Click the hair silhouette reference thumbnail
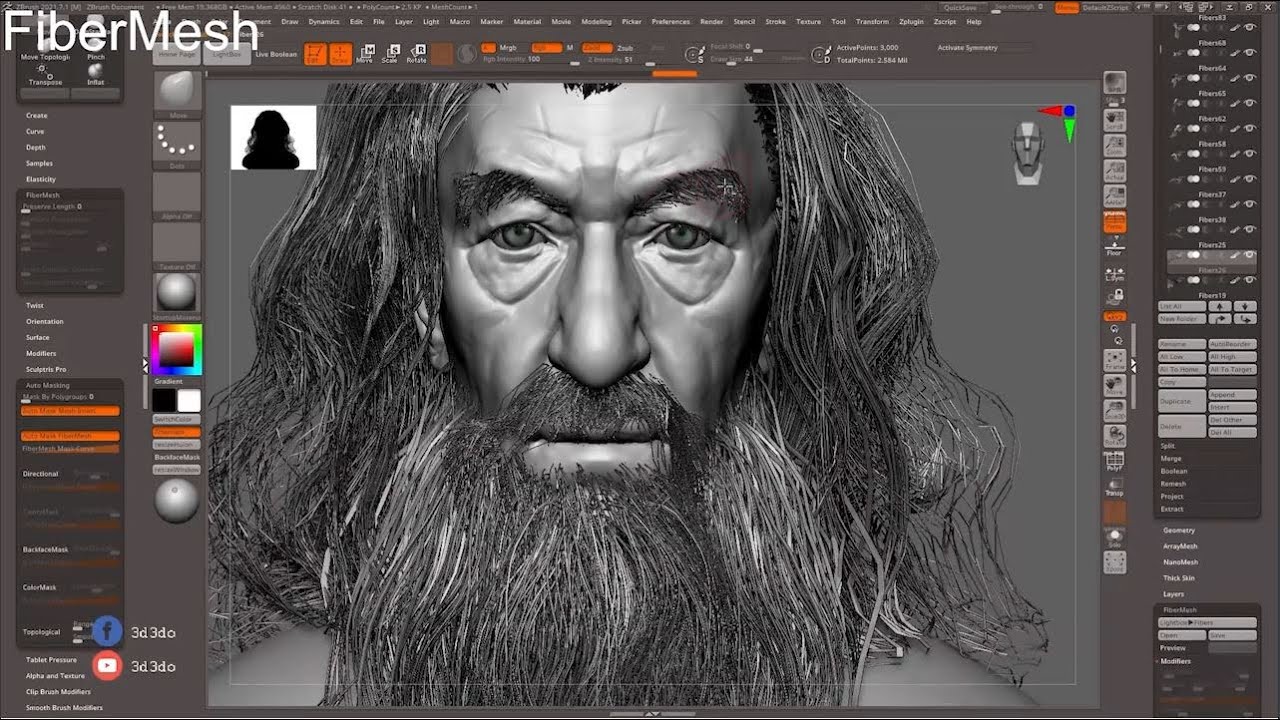The height and width of the screenshot is (720, 1280). coord(273,138)
